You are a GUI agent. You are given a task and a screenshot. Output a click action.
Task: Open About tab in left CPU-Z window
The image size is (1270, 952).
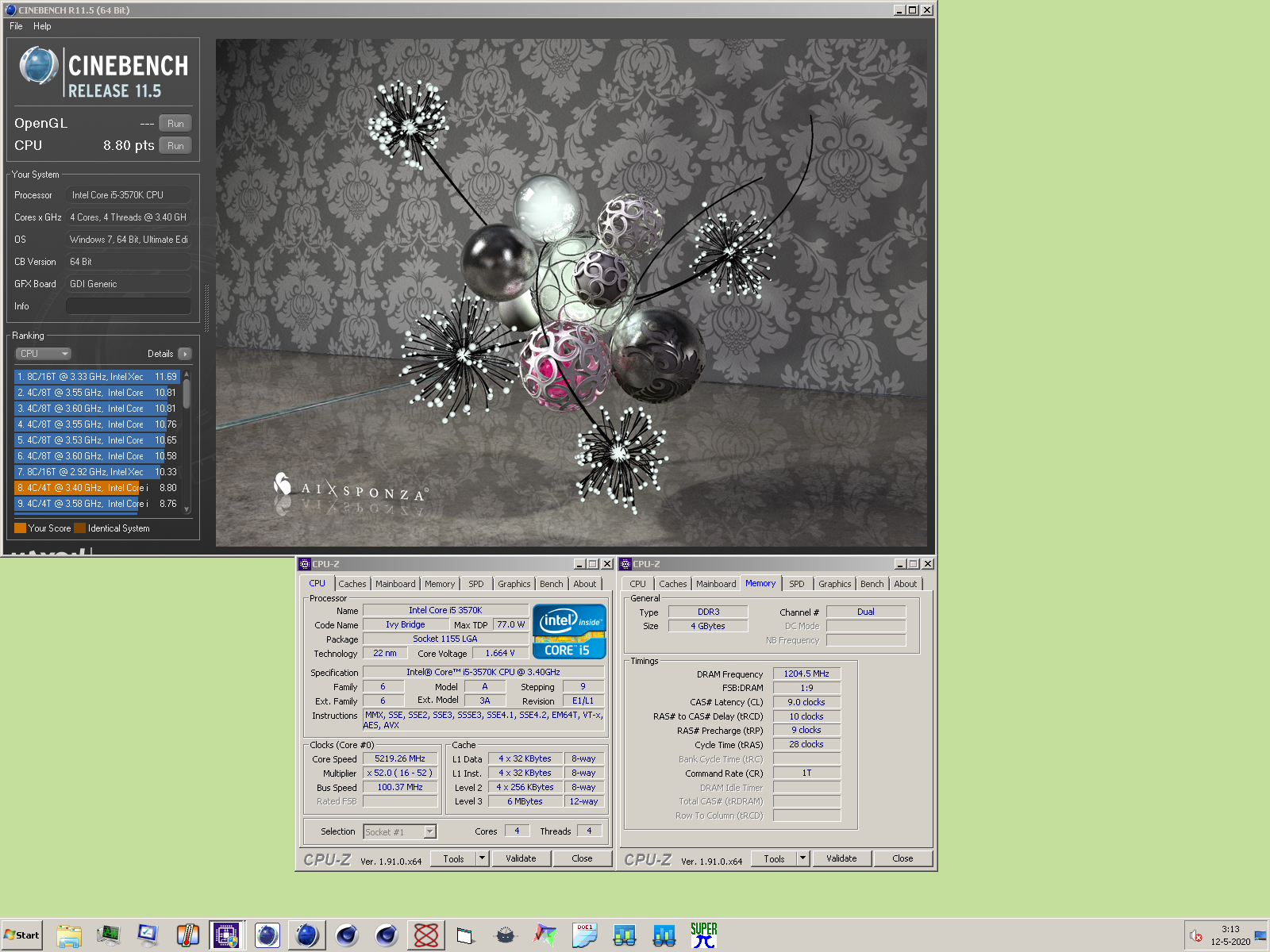pyautogui.click(x=585, y=584)
